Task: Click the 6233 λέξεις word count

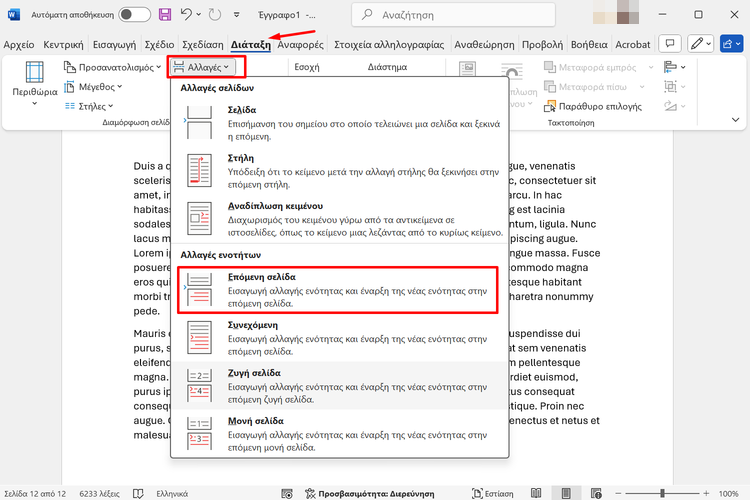Action: tap(99, 493)
